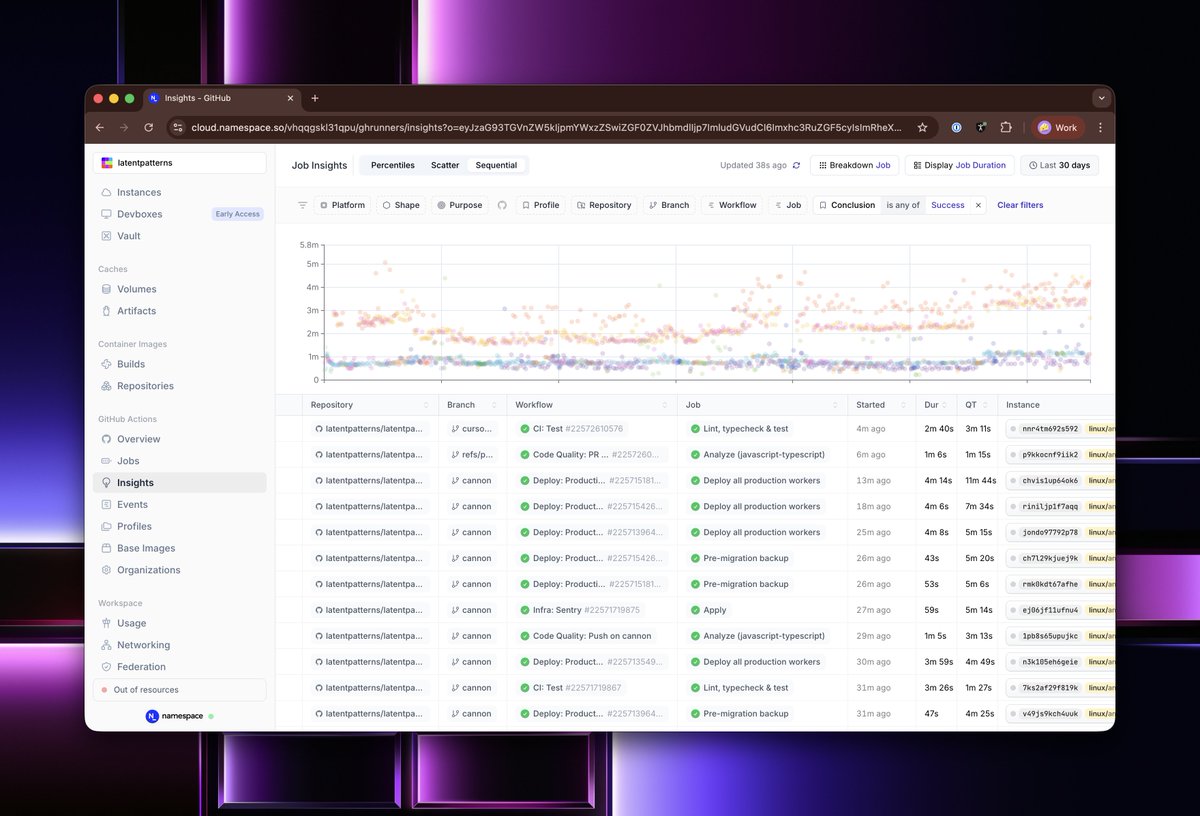Image resolution: width=1200 pixels, height=816 pixels.
Task: Open the Base Images page
Action: (x=145, y=548)
